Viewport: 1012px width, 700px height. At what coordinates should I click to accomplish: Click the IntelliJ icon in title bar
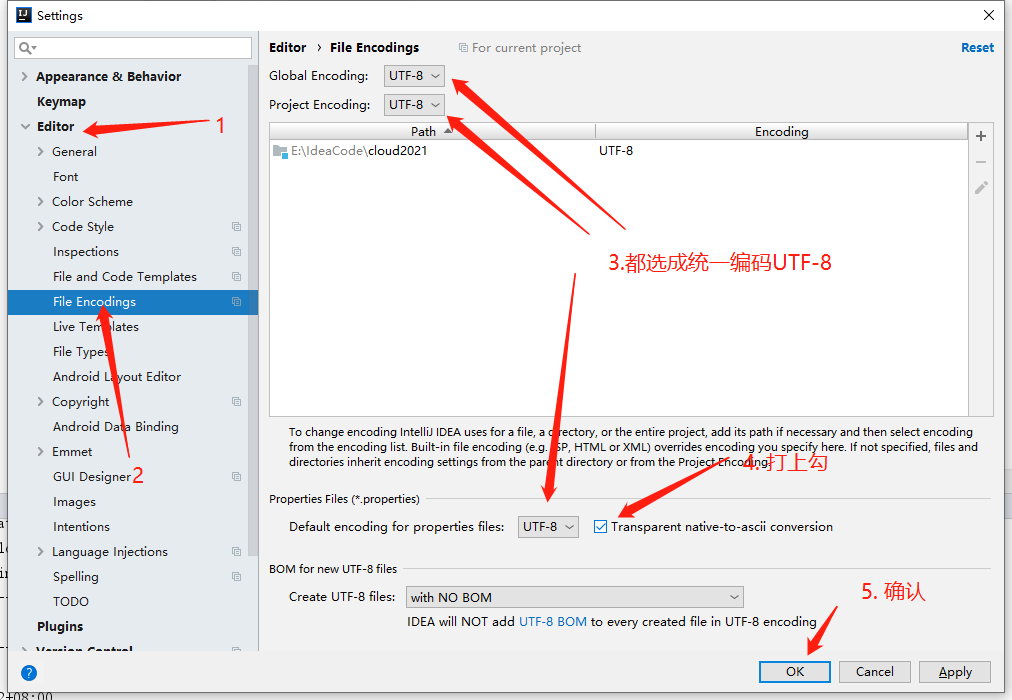pos(24,15)
